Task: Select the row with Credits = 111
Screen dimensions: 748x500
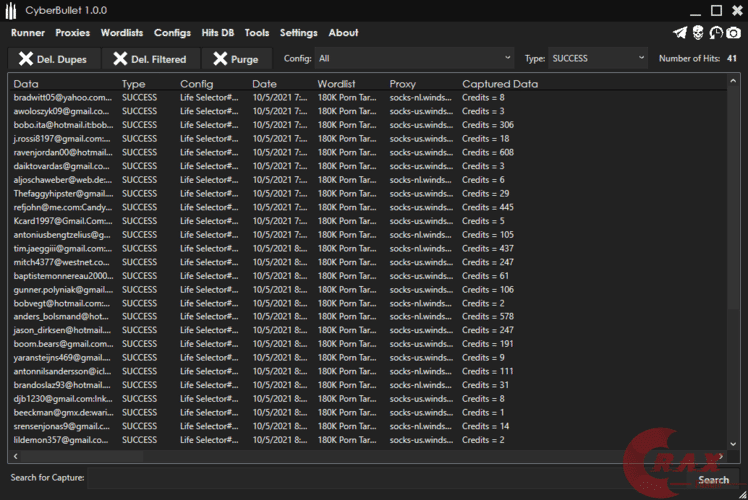Action: pos(367,372)
